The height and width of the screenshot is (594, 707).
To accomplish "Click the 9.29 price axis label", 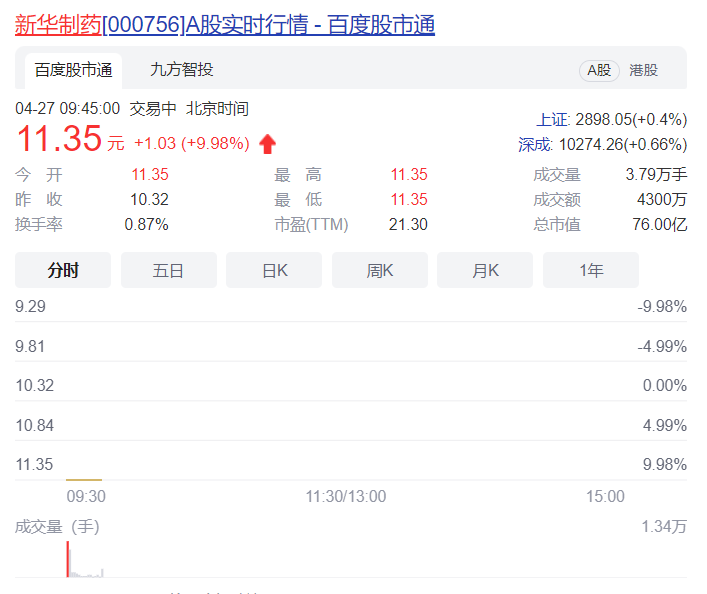I will [30, 307].
